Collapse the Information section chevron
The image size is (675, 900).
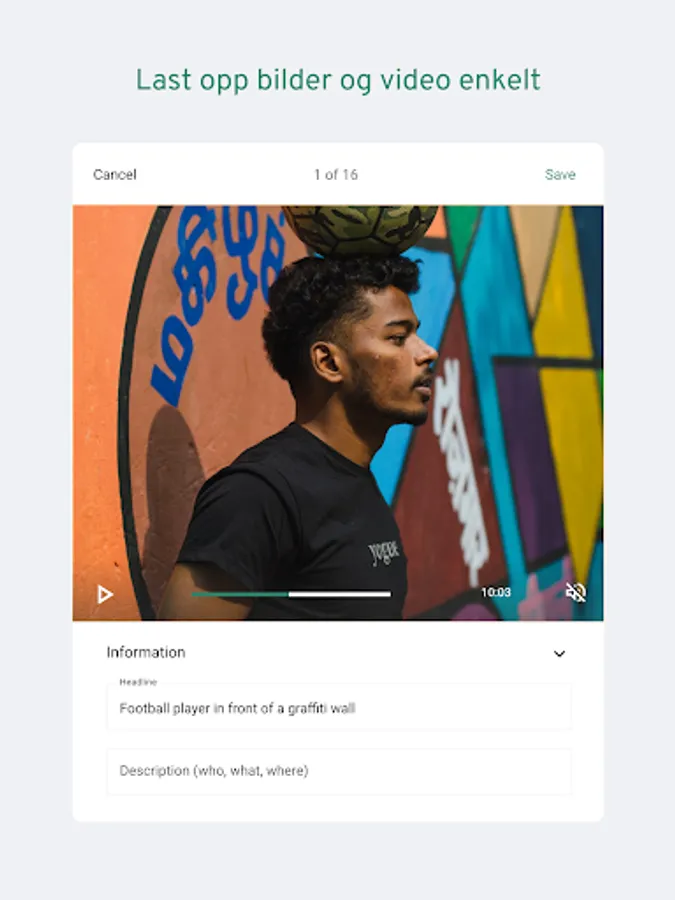[x=559, y=653]
